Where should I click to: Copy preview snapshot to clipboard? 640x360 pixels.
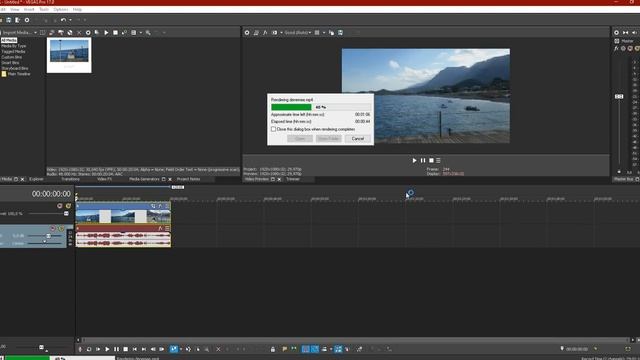(x=331, y=33)
